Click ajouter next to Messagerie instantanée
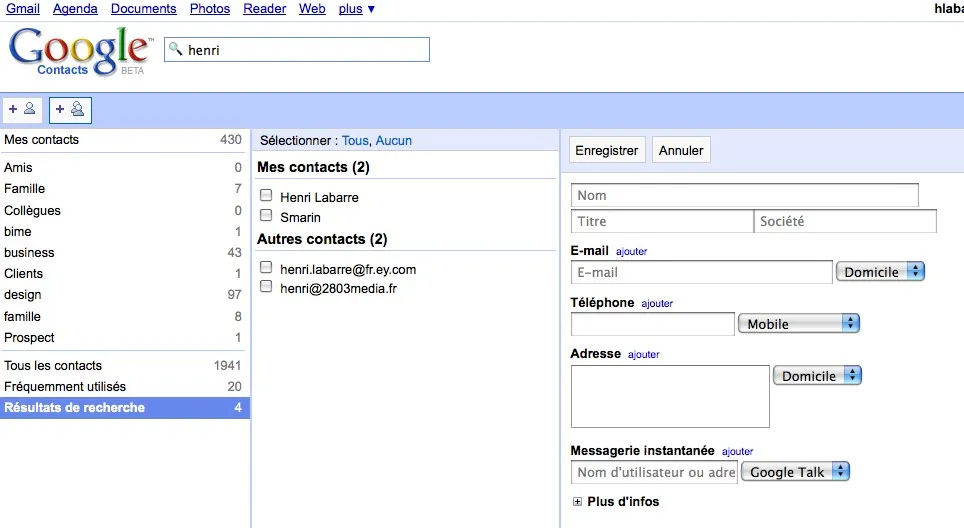This screenshot has width=964, height=528. (x=737, y=451)
